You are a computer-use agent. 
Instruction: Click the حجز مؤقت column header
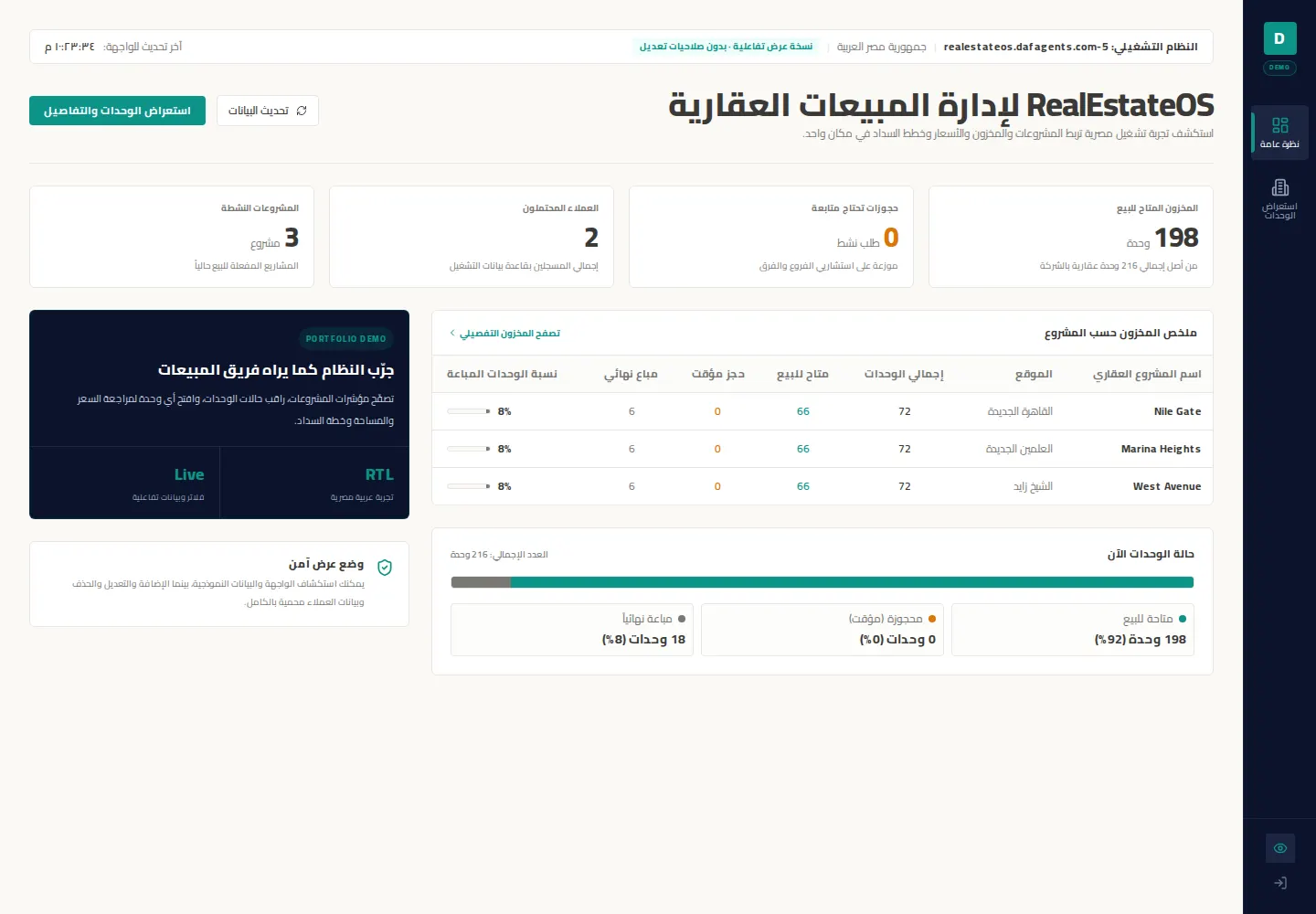(x=718, y=374)
